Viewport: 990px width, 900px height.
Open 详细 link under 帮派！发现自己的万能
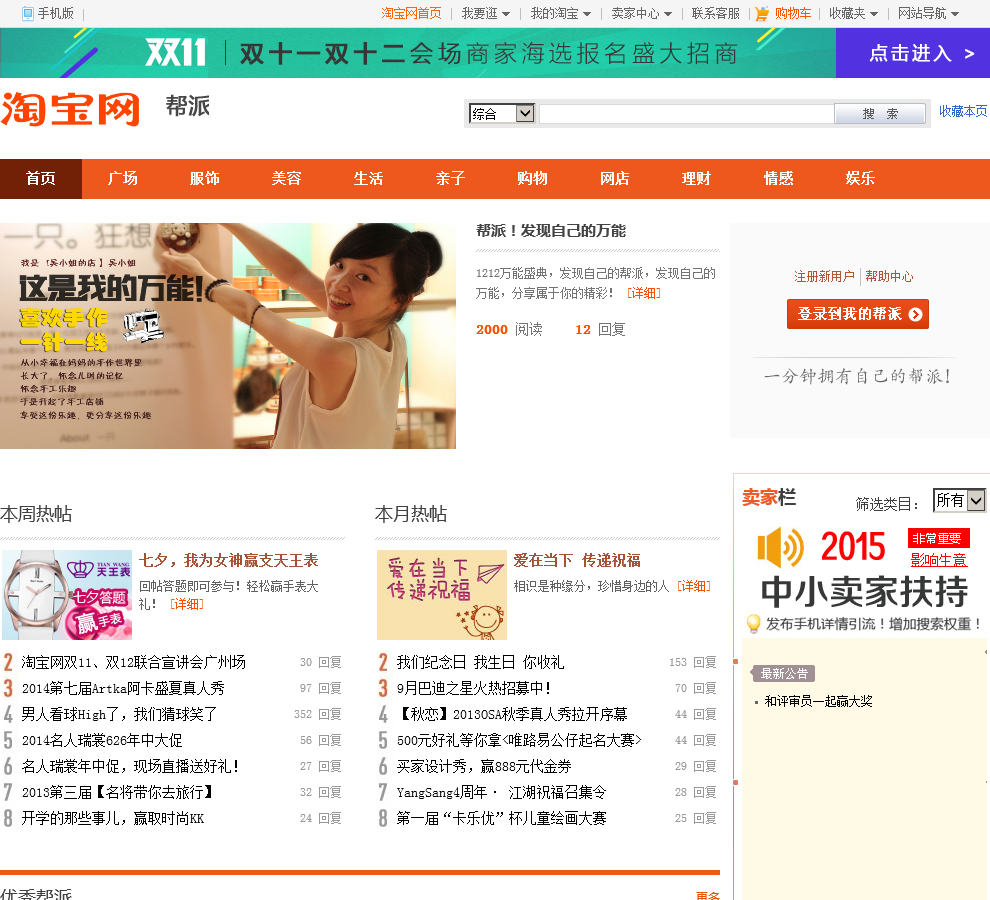[x=643, y=293]
